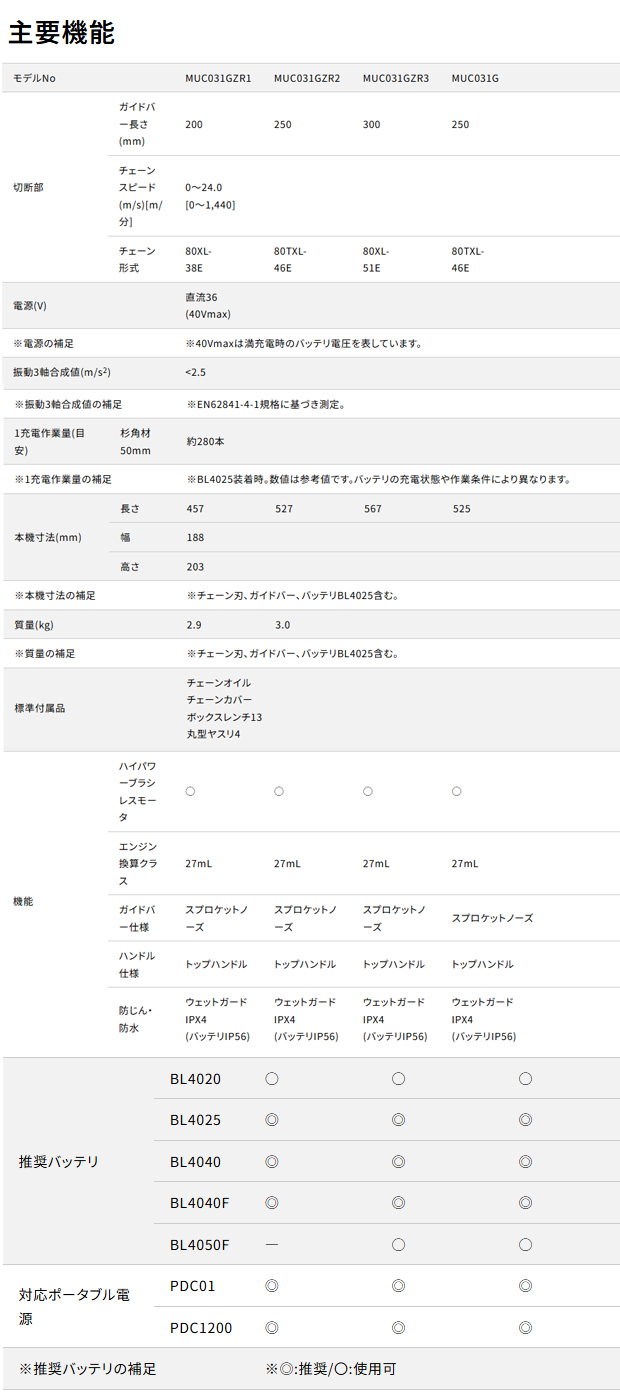Select length value 527
Viewport: 620px width, 1400px height.
tap(284, 508)
